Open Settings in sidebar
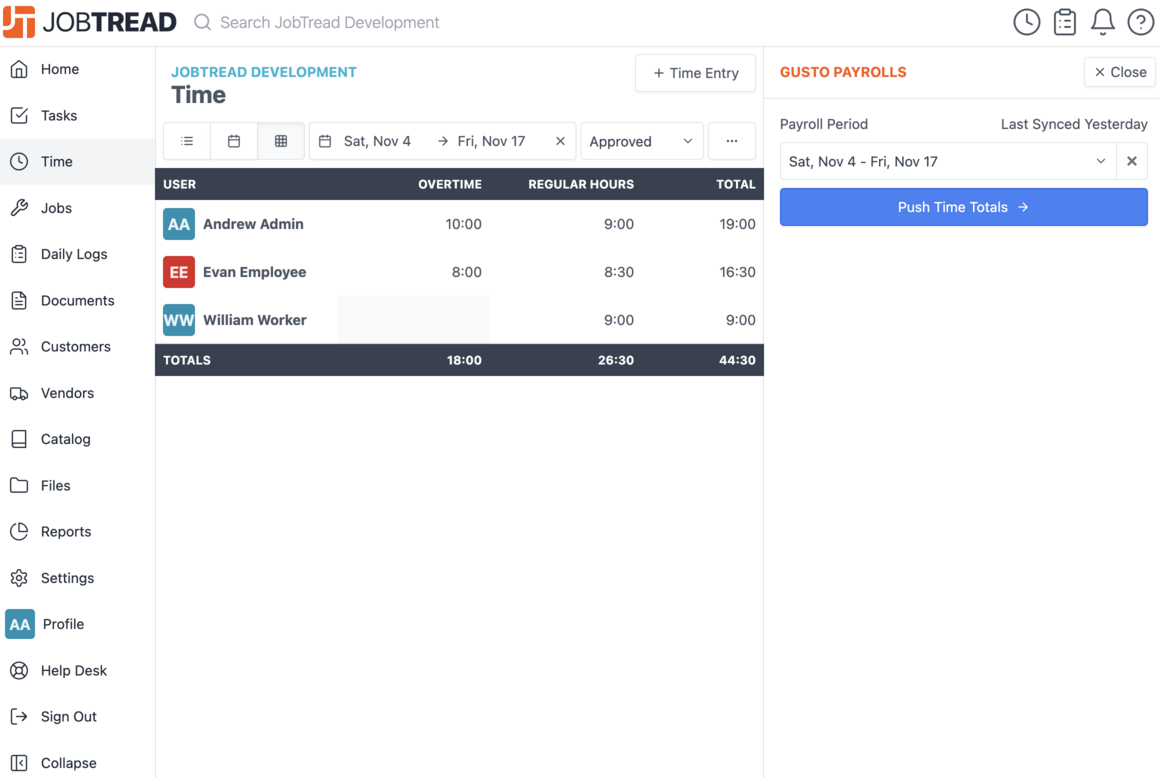1160x778 pixels. [x=77, y=578]
